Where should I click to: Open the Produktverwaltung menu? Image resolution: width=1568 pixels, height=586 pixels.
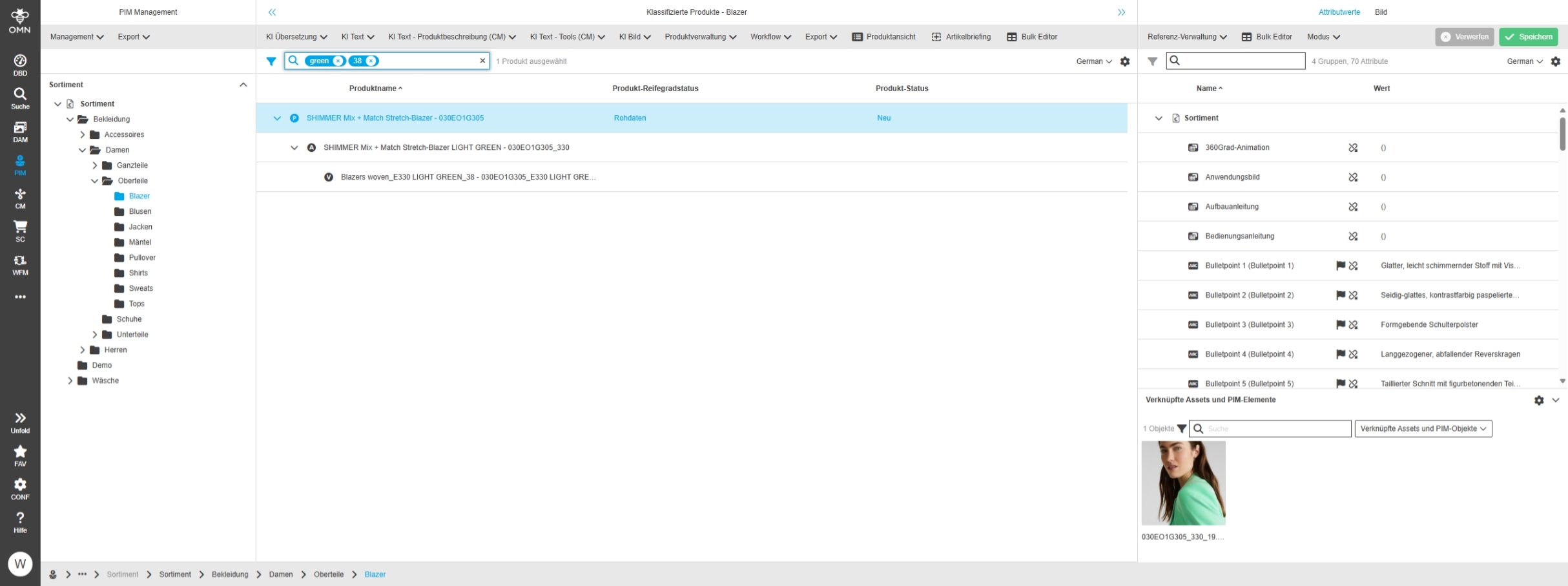coord(700,37)
